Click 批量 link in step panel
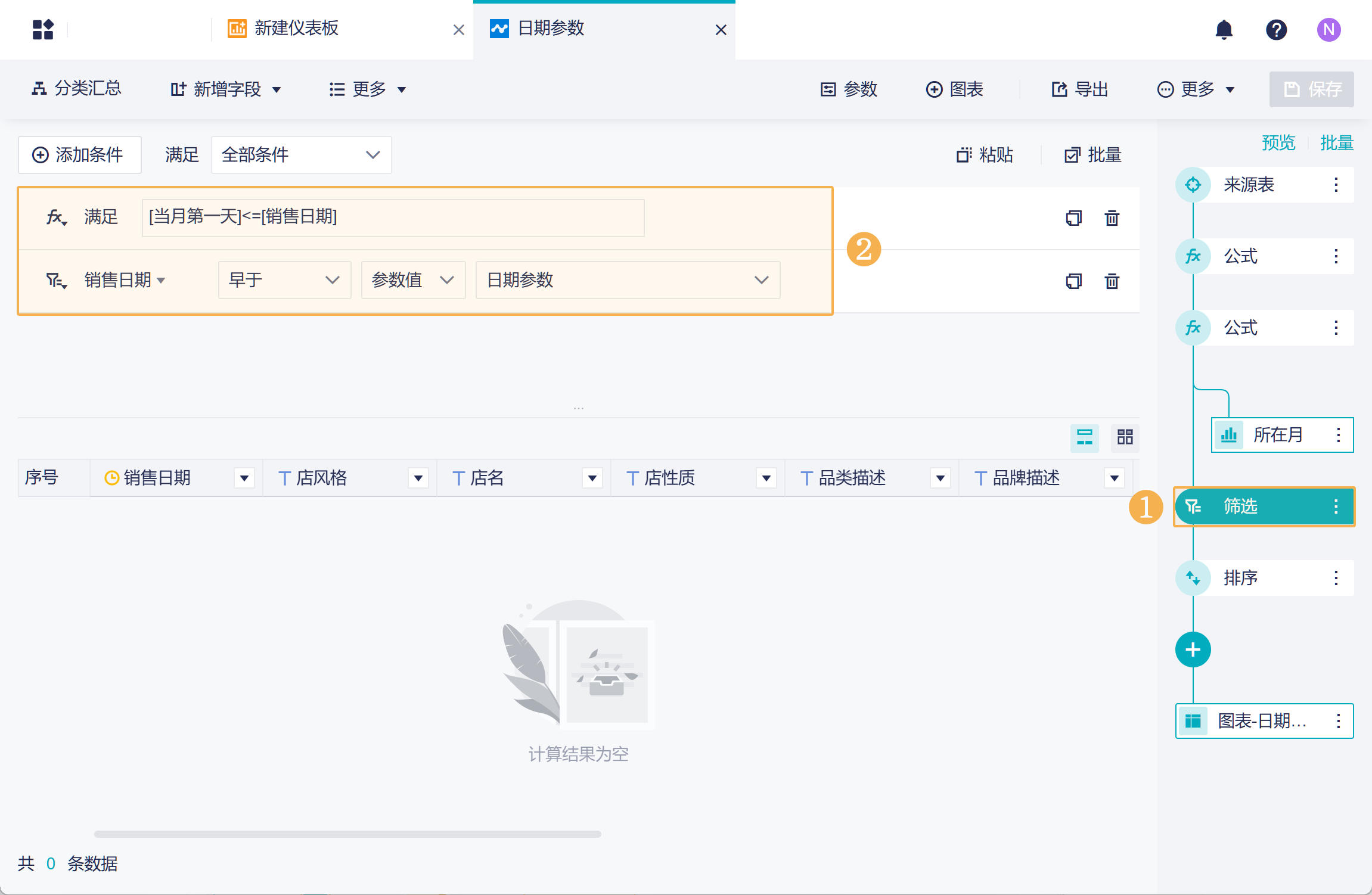The height and width of the screenshot is (895, 1372). point(1337,143)
